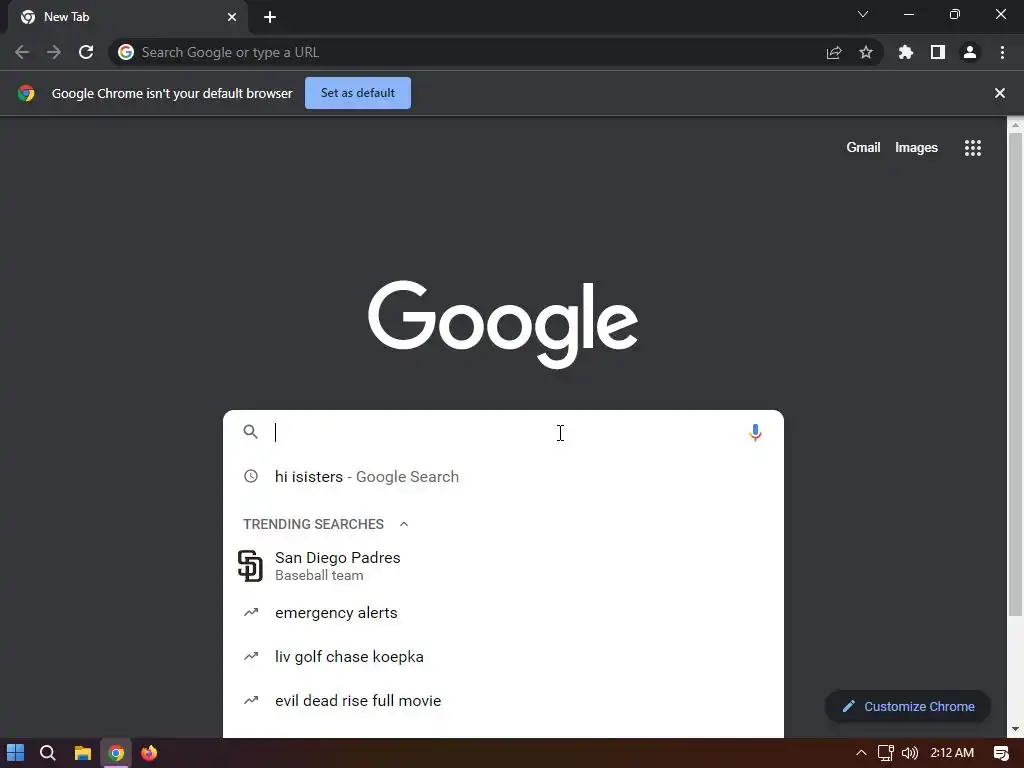Open File Explorer from taskbar
Image resolution: width=1024 pixels, height=768 pixels.
coord(82,753)
